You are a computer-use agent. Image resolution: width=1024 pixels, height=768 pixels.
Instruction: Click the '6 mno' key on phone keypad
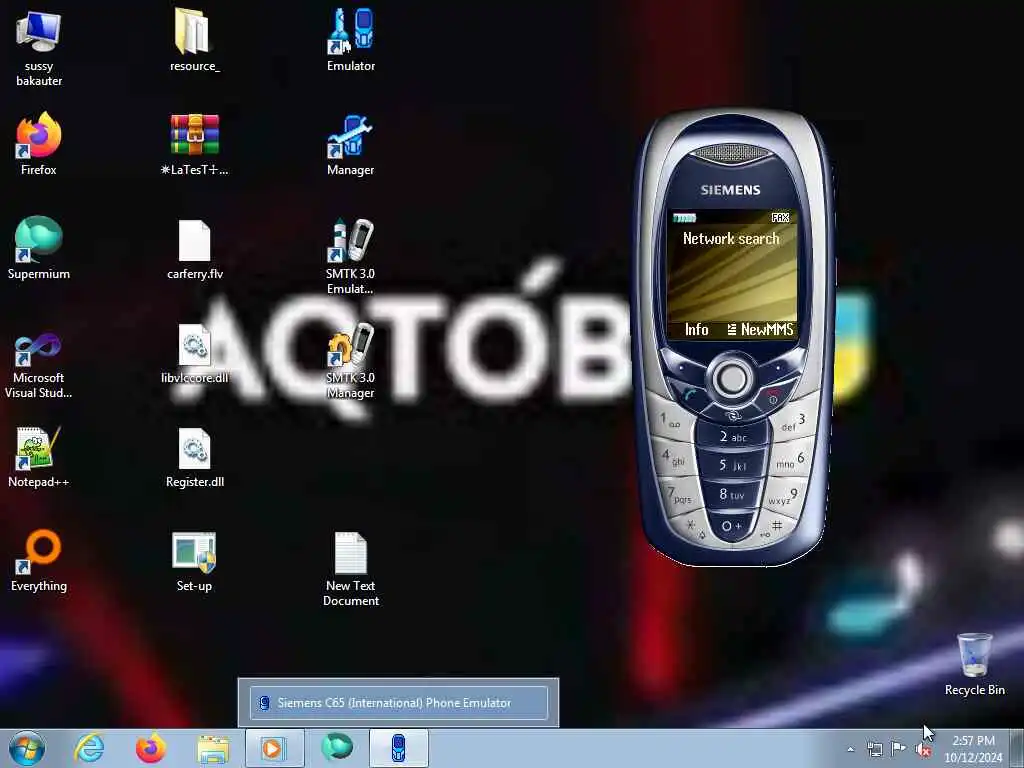[790, 461]
